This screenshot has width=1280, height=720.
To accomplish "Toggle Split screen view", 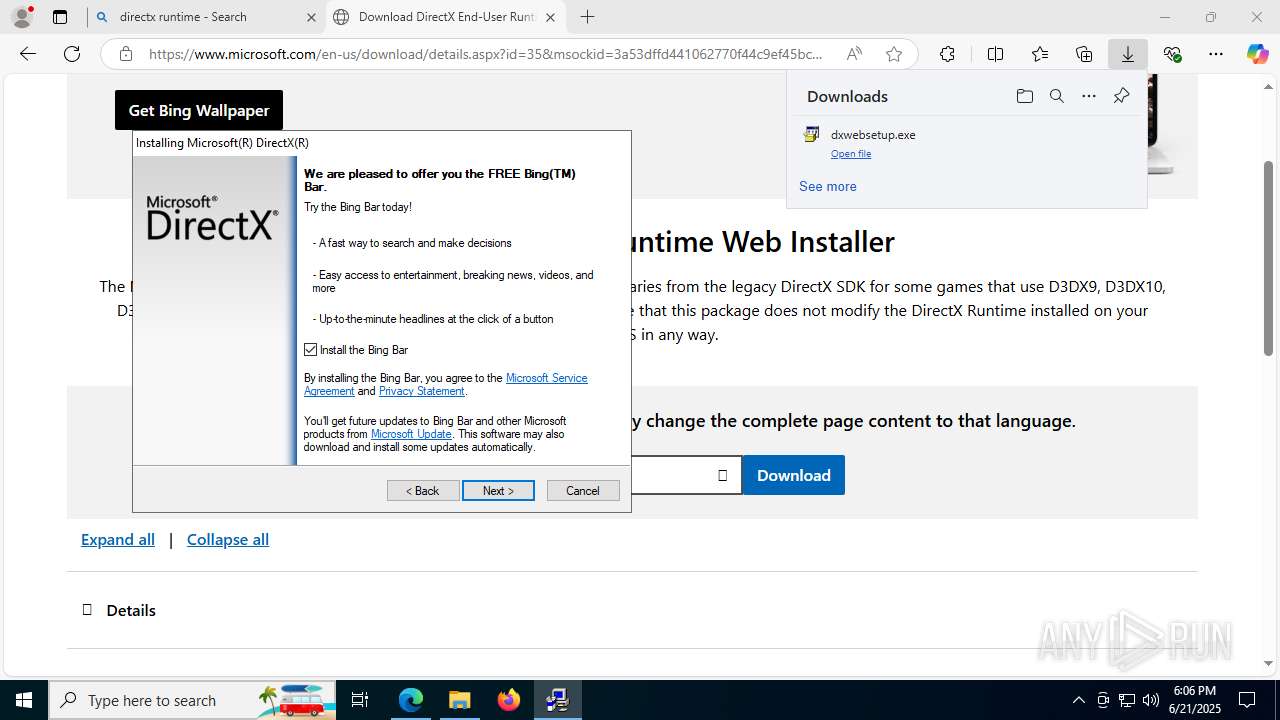I will tap(995, 54).
